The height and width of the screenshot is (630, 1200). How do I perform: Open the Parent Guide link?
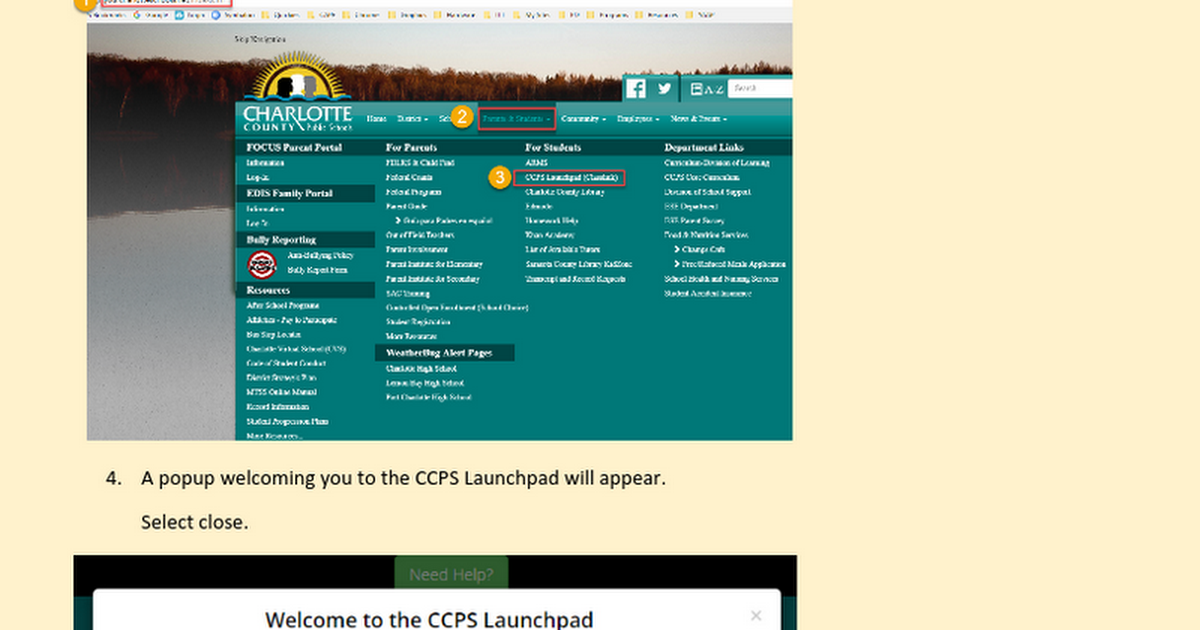[x=407, y=206]
